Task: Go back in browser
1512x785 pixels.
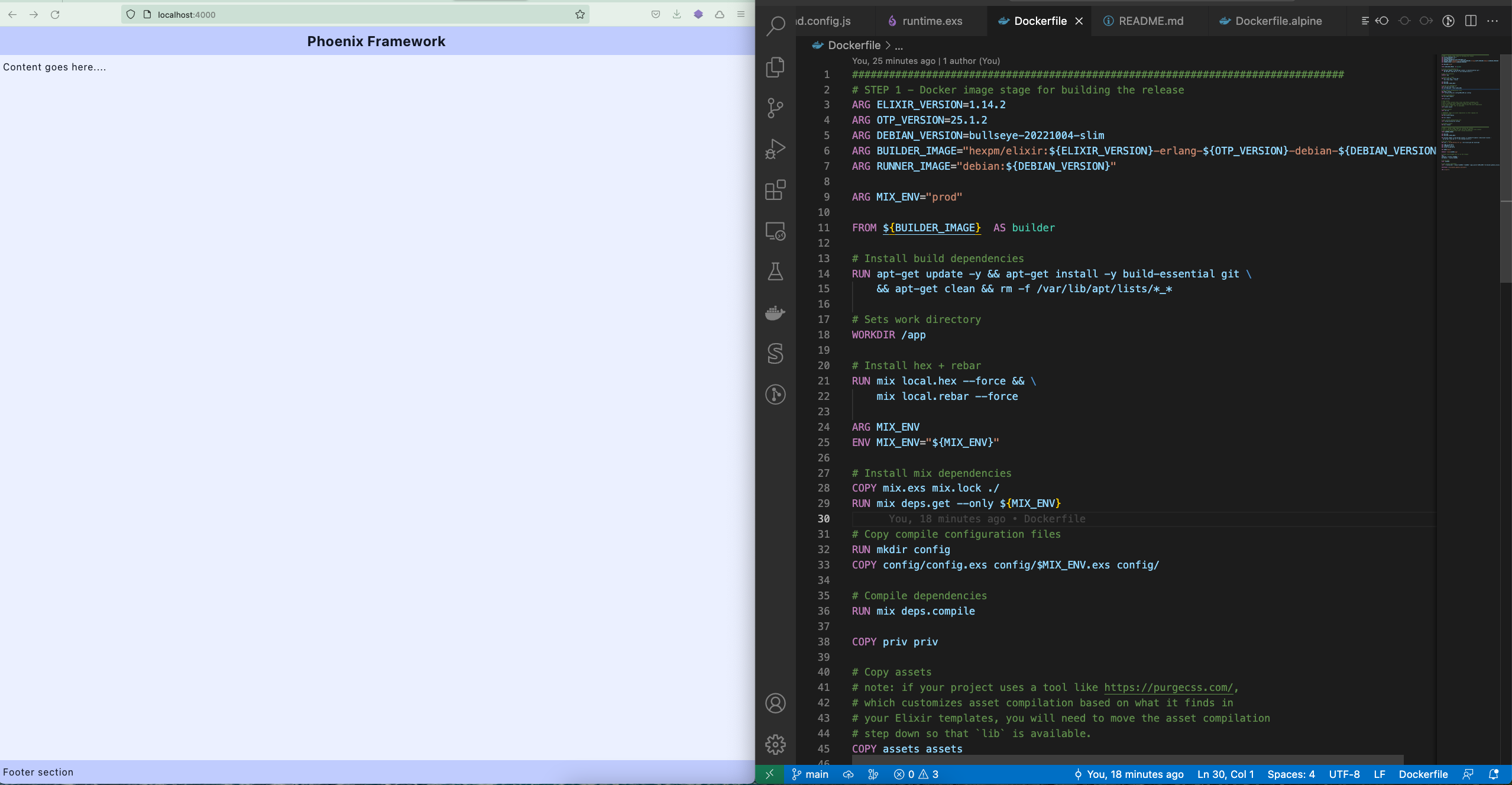Action: point(12,15)
